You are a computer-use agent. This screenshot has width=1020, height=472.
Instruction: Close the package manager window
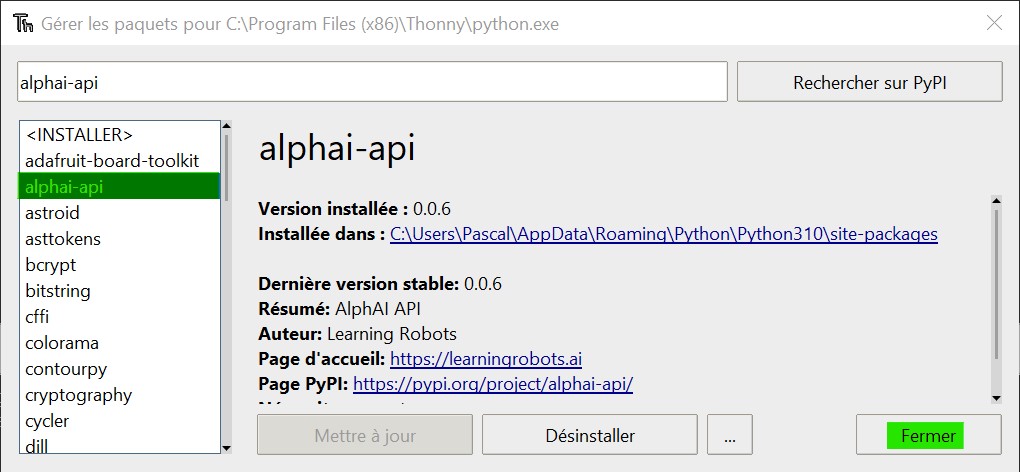(993, 23)
